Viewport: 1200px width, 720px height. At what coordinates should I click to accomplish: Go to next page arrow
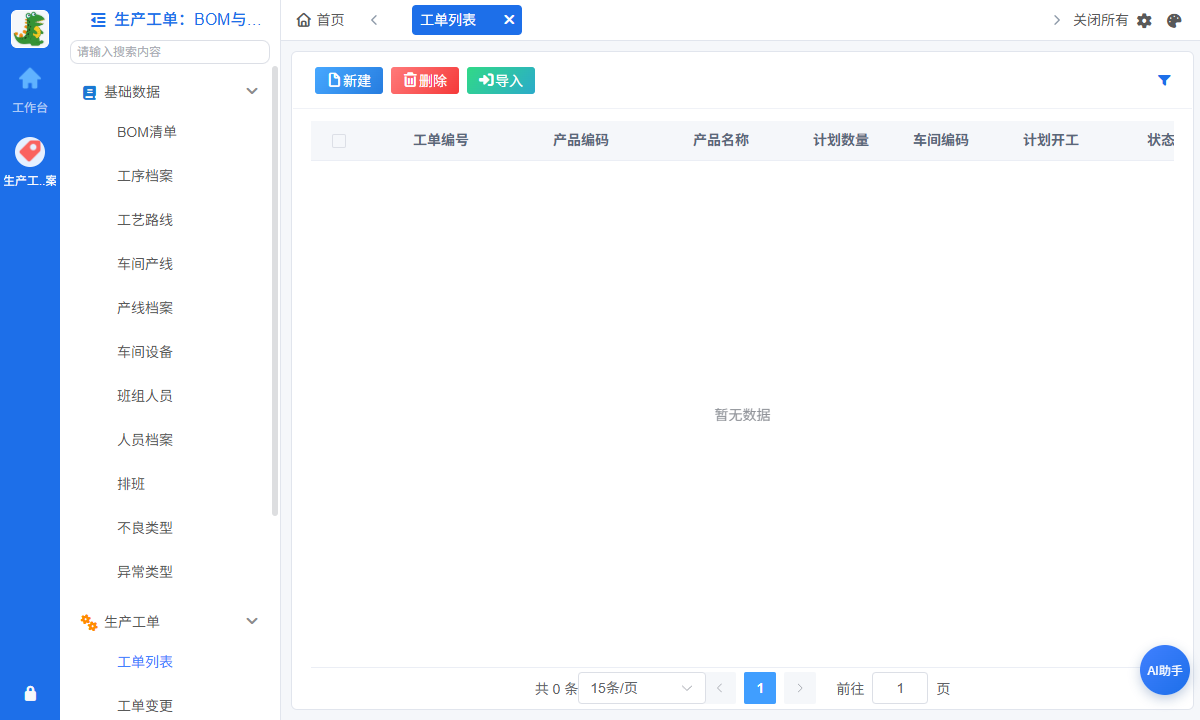pyautogui.click(x=800, y=688)
